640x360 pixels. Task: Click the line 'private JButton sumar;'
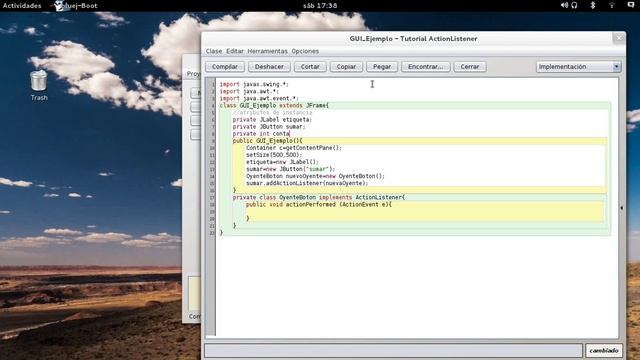click(269, 127)
